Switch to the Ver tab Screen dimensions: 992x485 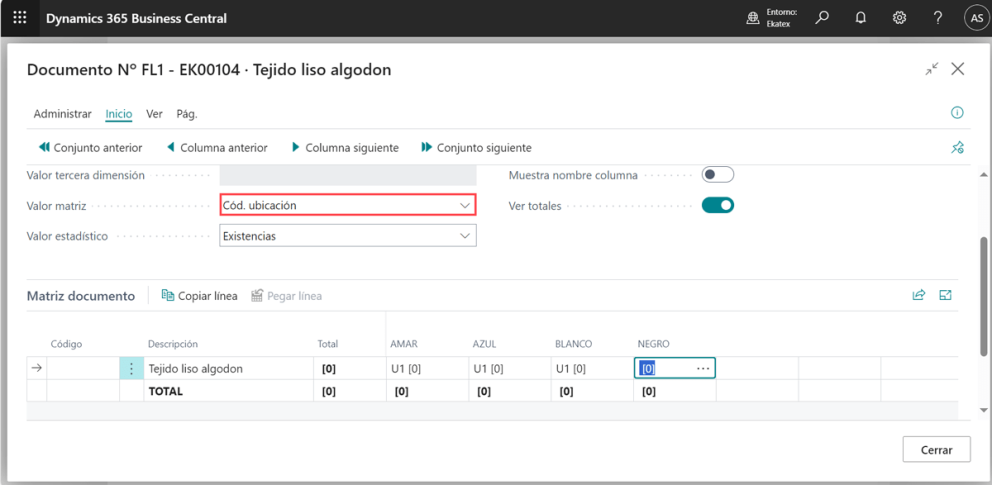click(x=154, y=114)
